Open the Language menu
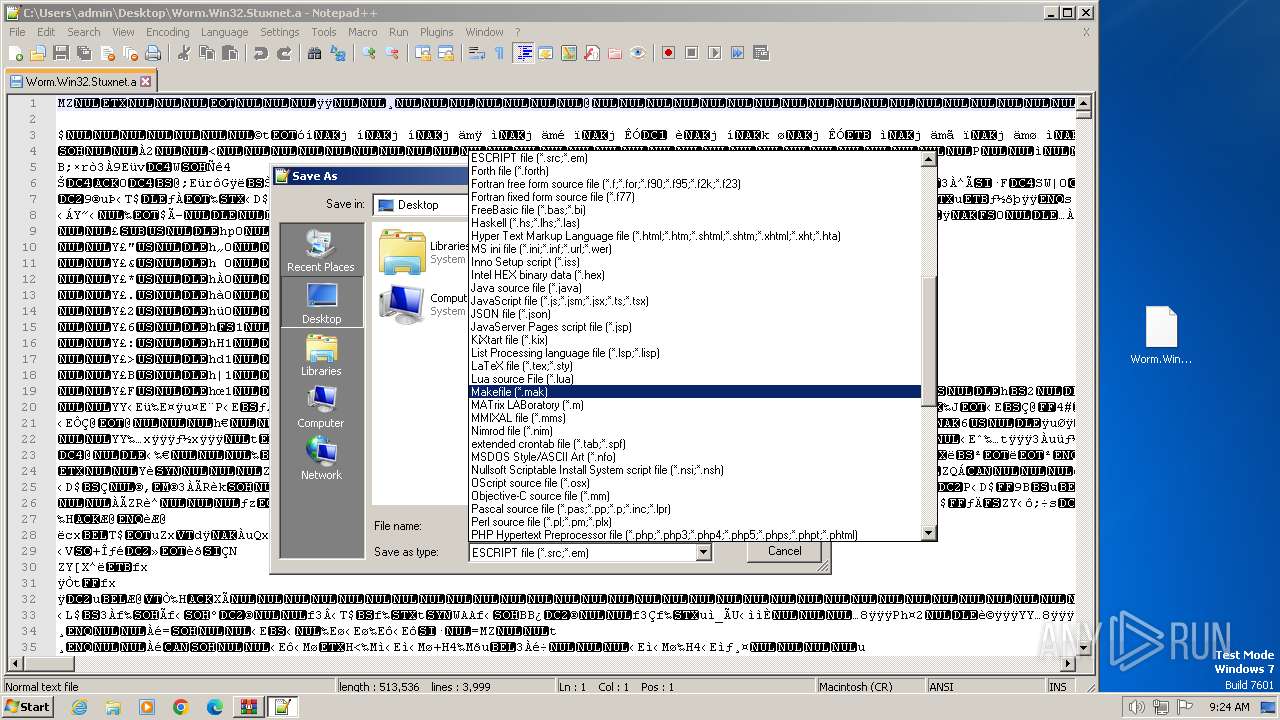This screenshot has width=1280, height=720. click(x=224, y=32)
